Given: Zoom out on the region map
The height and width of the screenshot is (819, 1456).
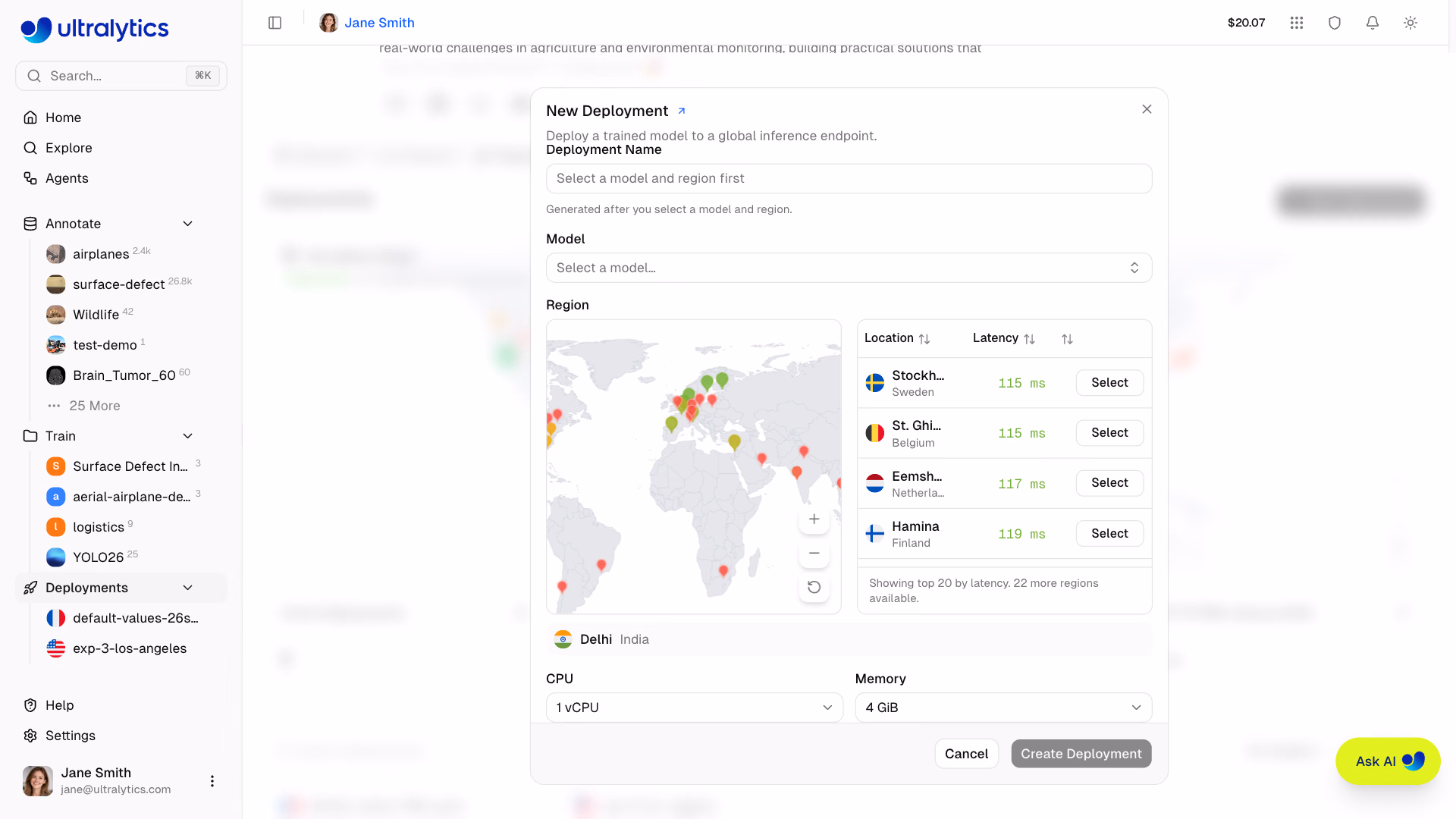Looking at the screenshot, I should click(x=814, y=554).
